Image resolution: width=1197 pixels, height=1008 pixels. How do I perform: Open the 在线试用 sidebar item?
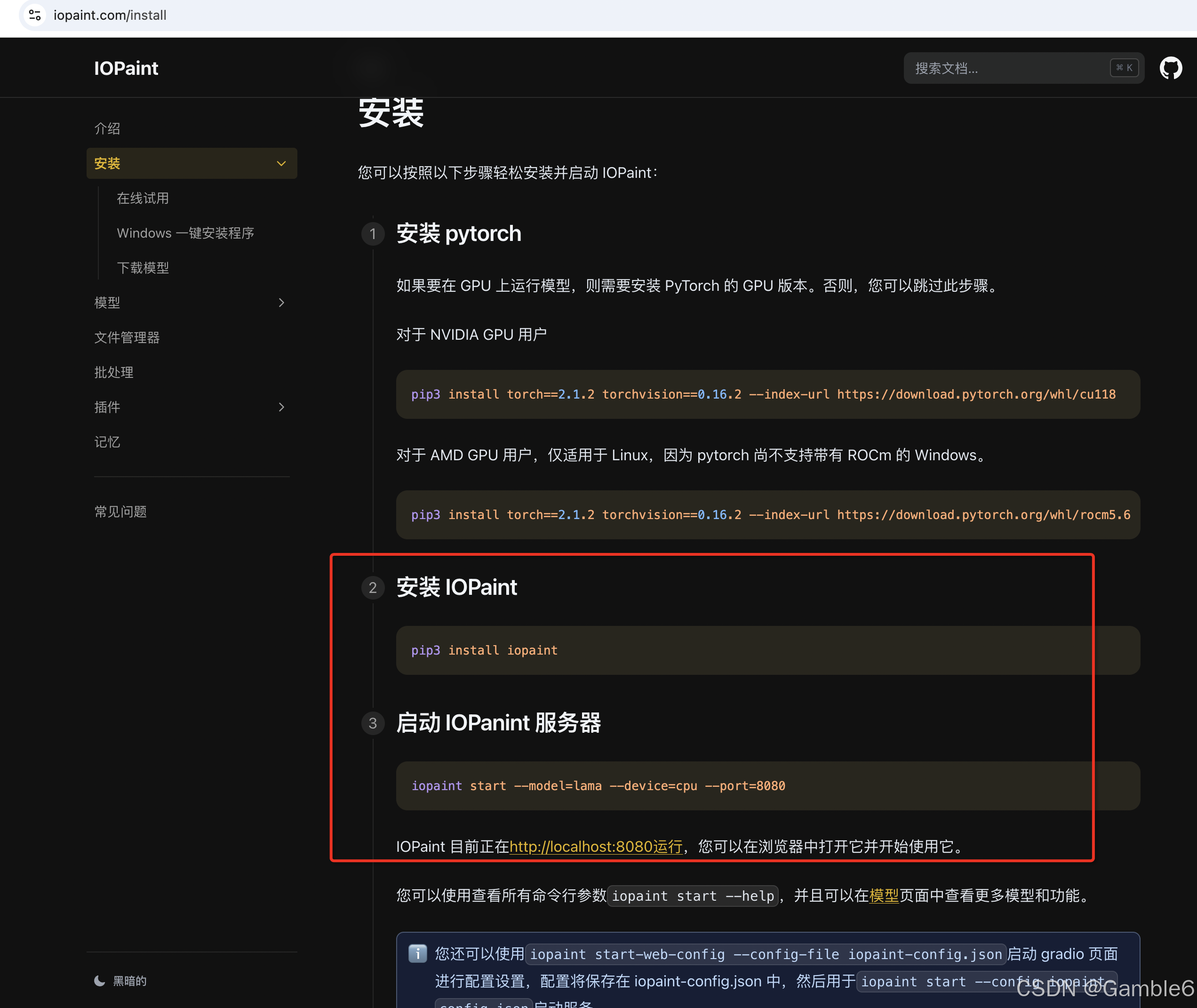143,198
